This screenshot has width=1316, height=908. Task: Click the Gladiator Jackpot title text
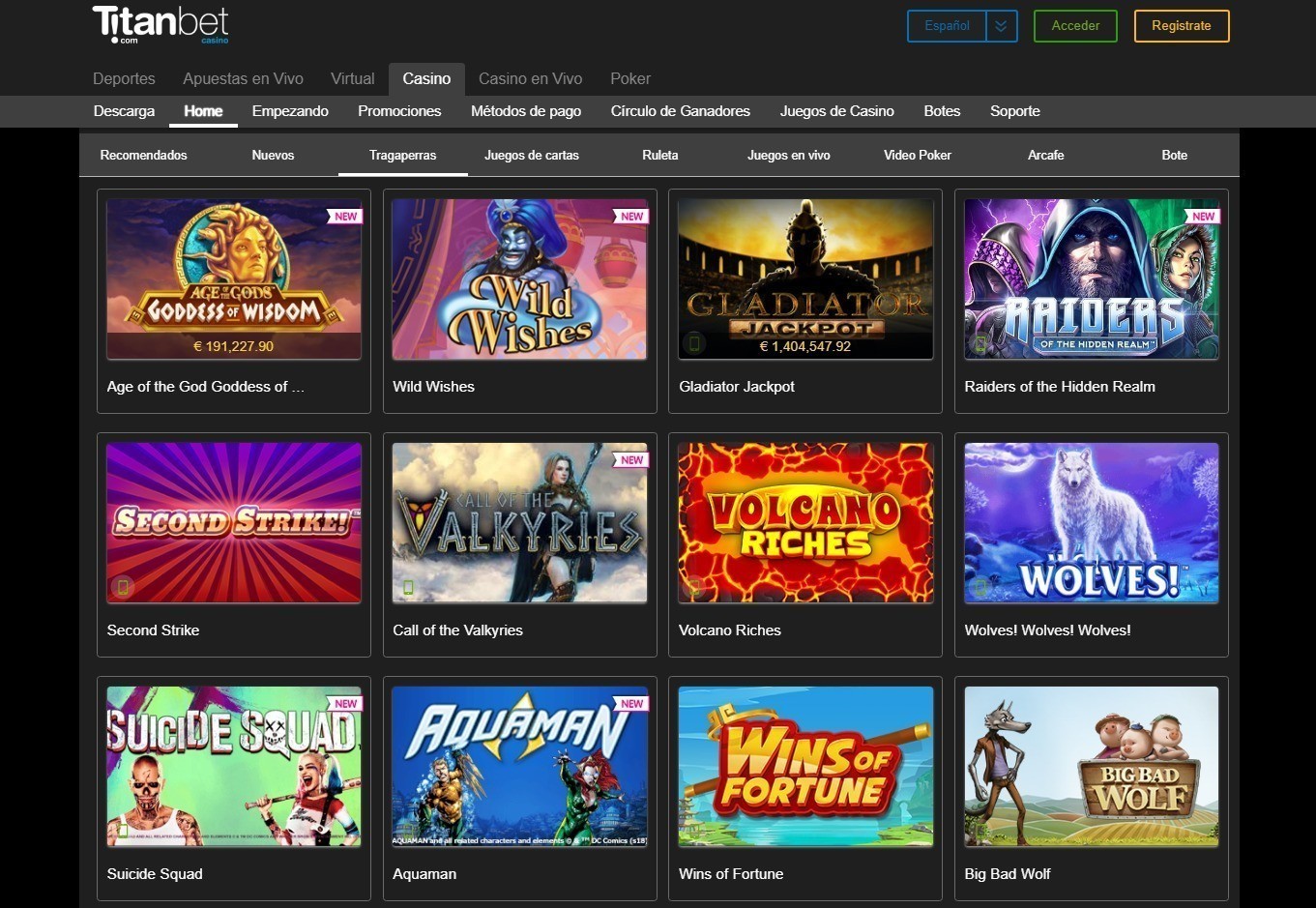(737, 387)
